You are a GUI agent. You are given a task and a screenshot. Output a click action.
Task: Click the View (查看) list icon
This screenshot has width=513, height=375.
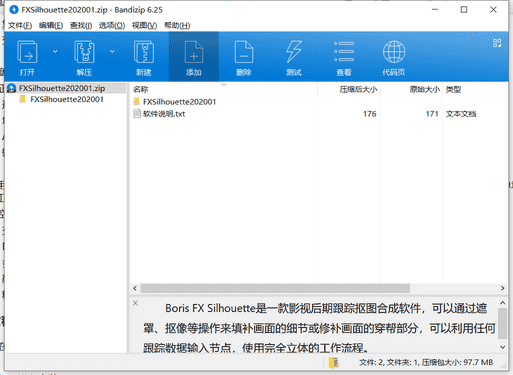(x=344, y=52)
